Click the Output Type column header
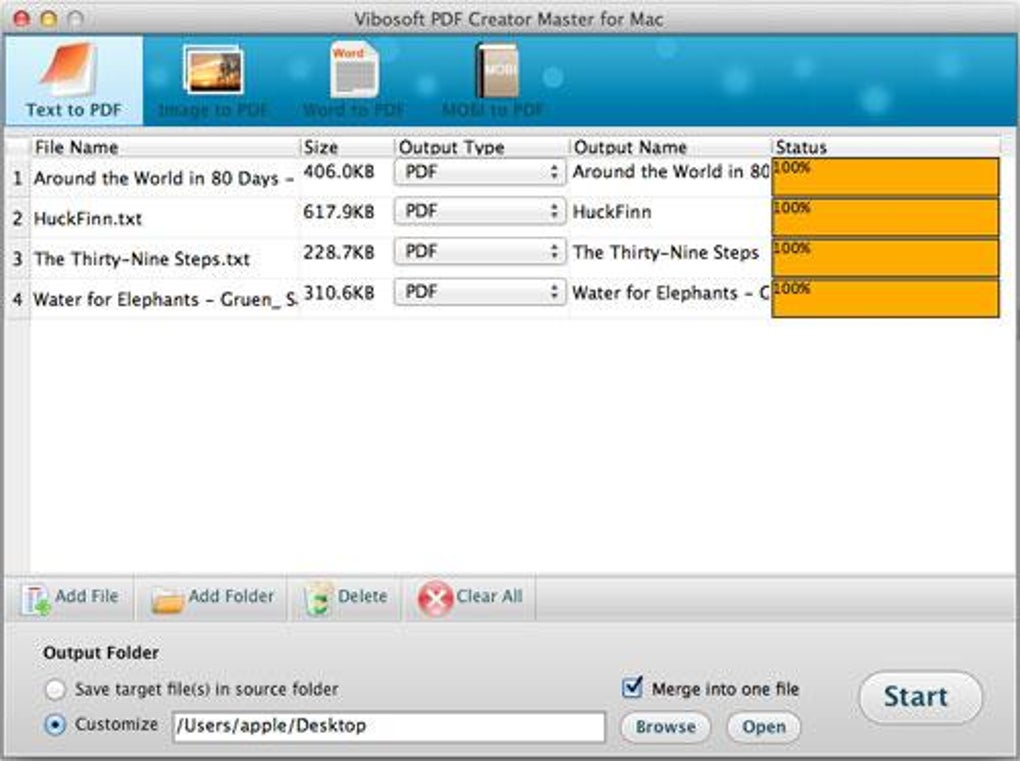 [x=481, y=147]
